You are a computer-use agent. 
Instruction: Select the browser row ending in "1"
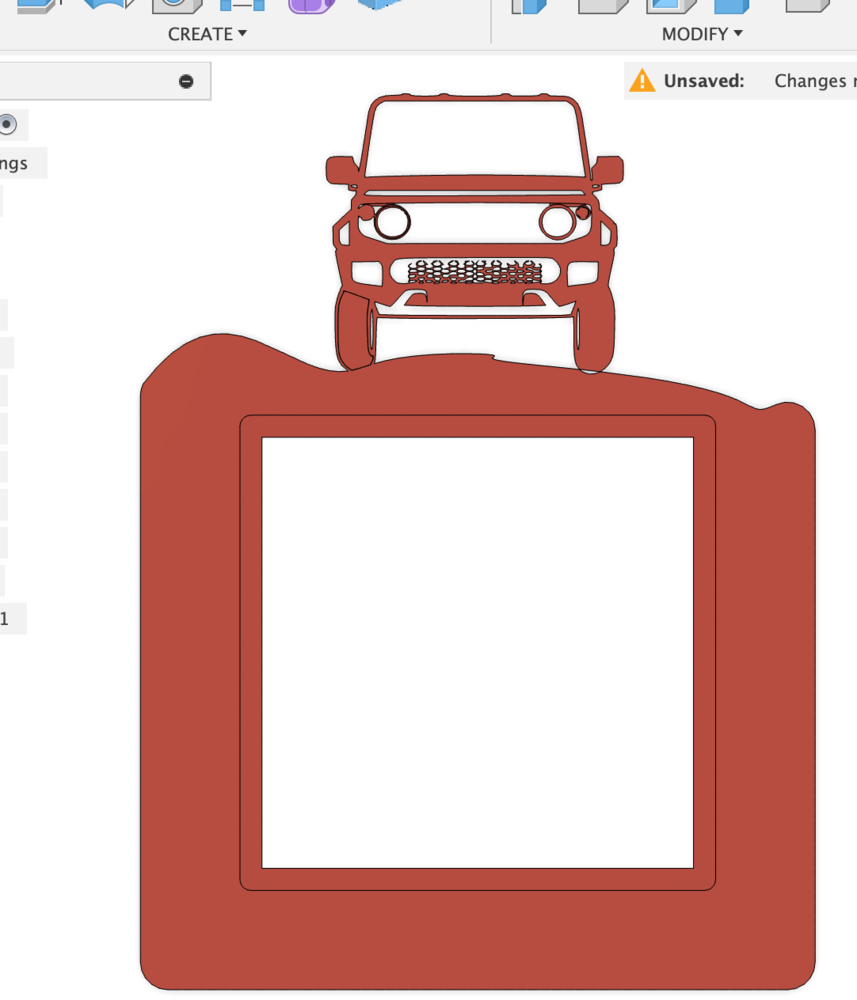(x=6, y=619)
